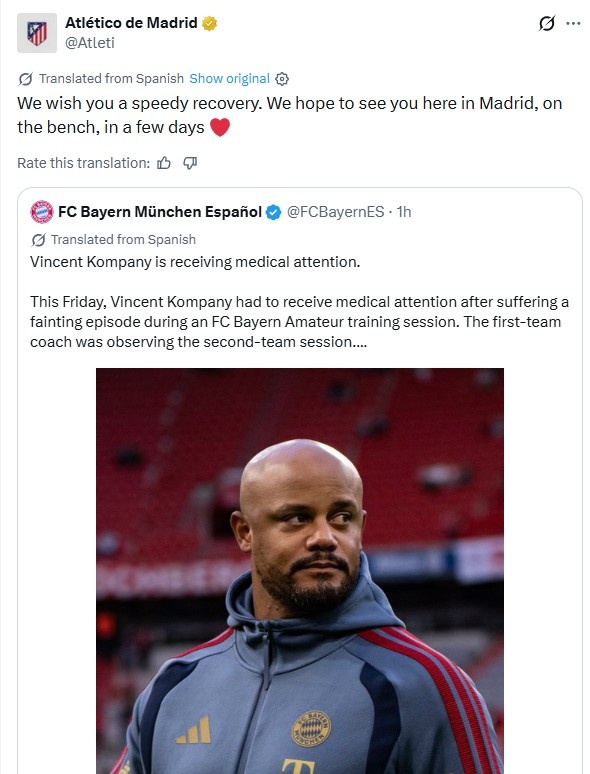
Task: Click the 1h timestamp on quoted post
Action: coord(404,212)
